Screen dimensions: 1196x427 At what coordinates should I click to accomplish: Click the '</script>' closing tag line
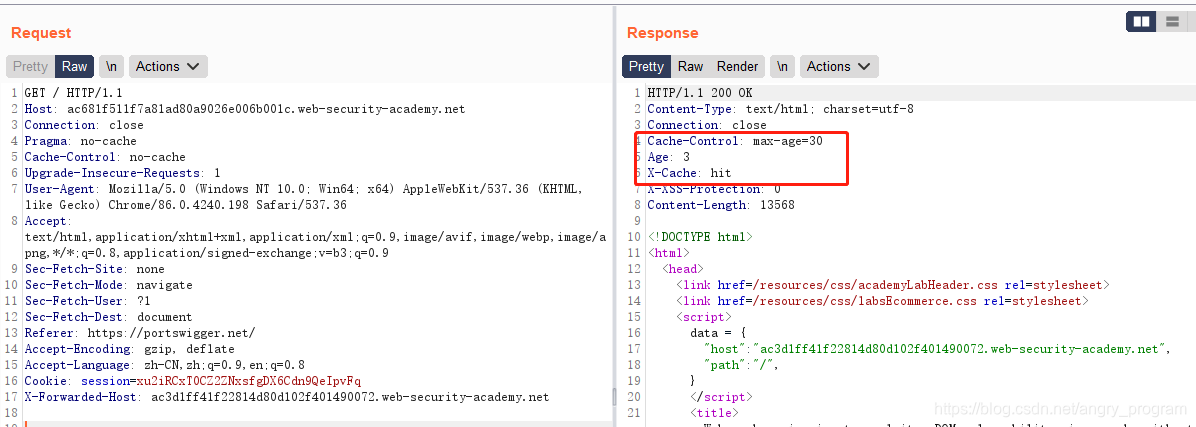click(x=721, y=397)
